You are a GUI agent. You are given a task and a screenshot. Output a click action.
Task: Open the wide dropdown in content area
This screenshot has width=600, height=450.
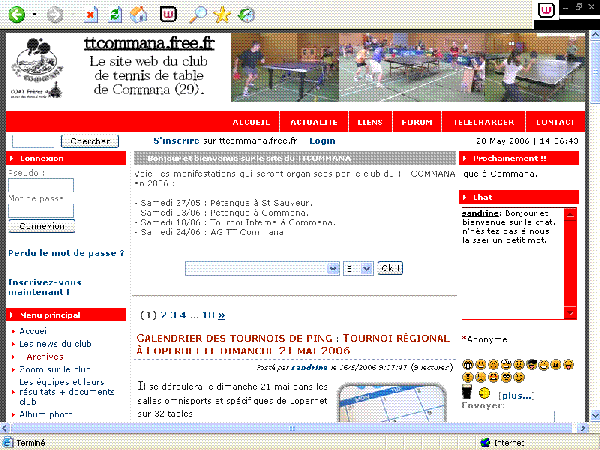(x=262, y=268)
